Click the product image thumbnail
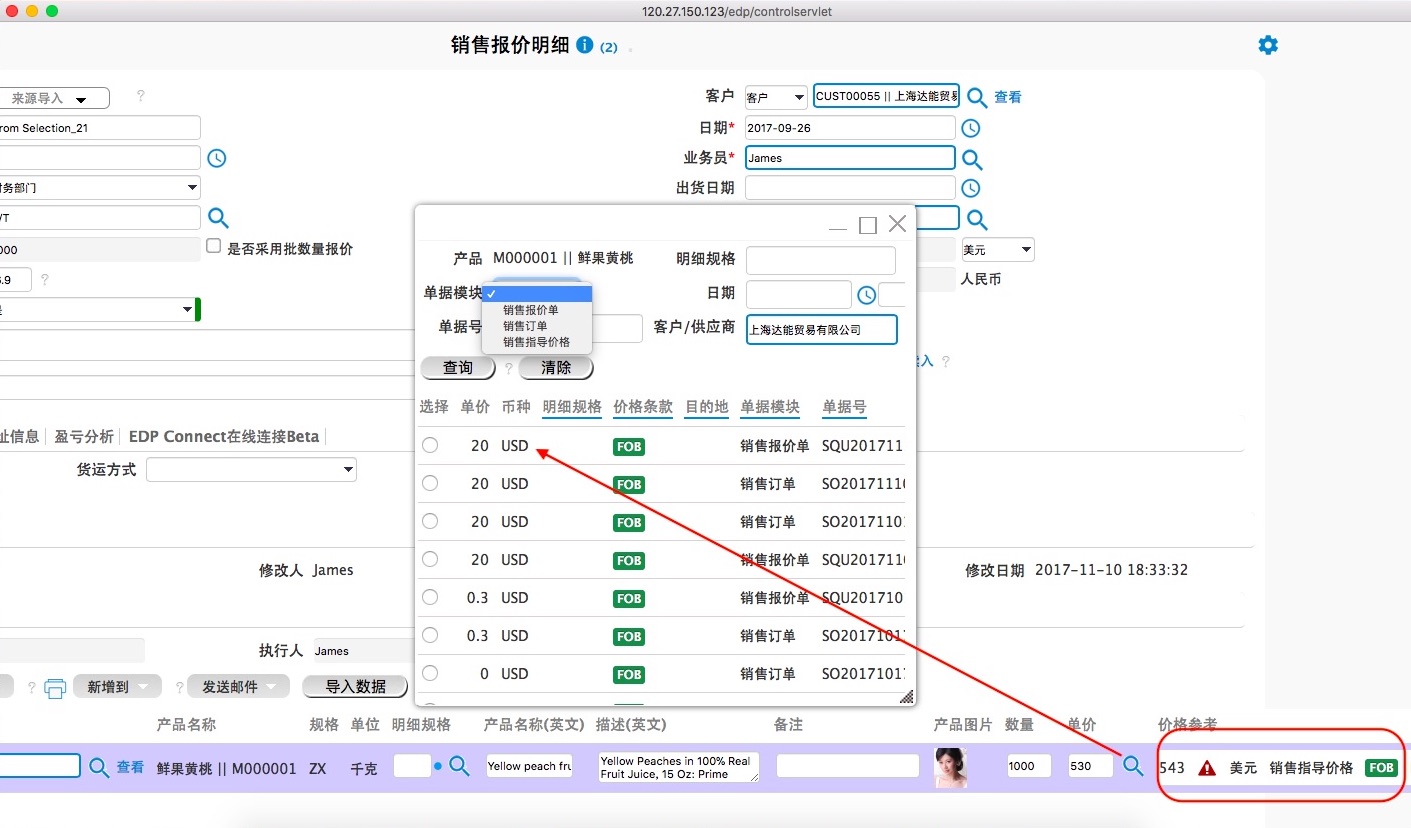Viewport: 1411px width, 828px height. coord(950,767)
